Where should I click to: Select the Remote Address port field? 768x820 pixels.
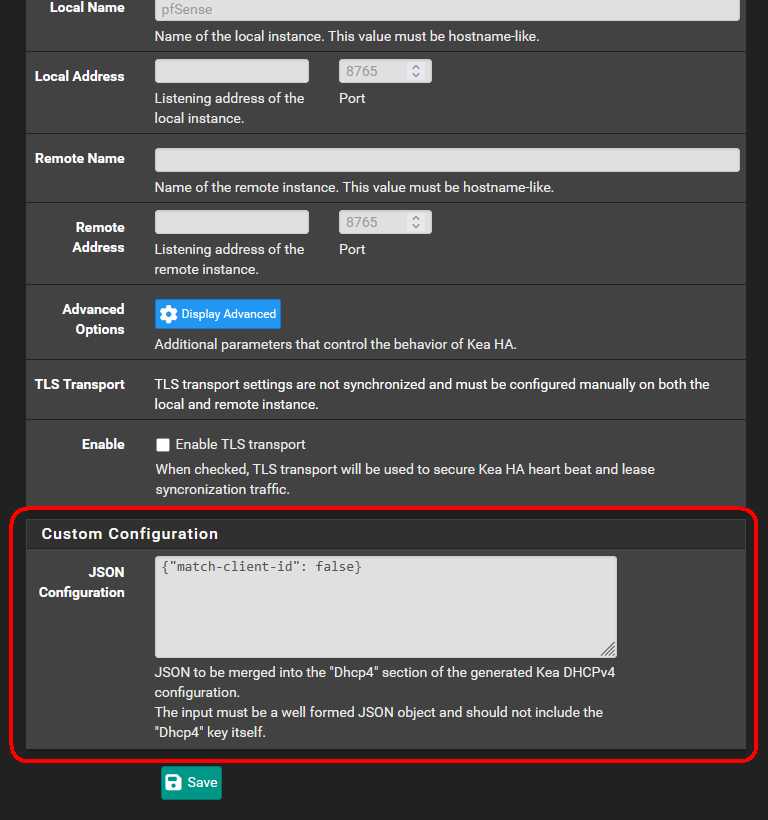372,222
